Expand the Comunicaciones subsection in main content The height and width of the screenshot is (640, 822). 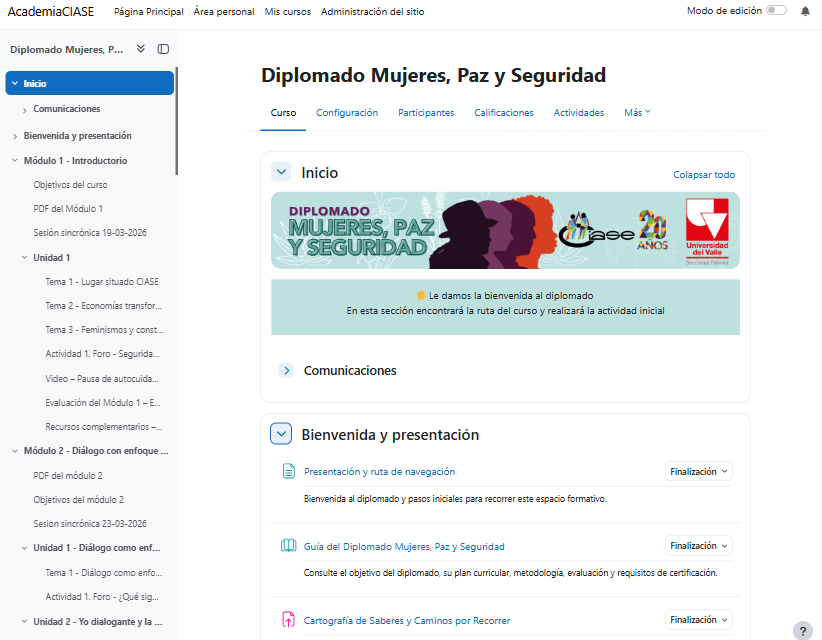286,371
